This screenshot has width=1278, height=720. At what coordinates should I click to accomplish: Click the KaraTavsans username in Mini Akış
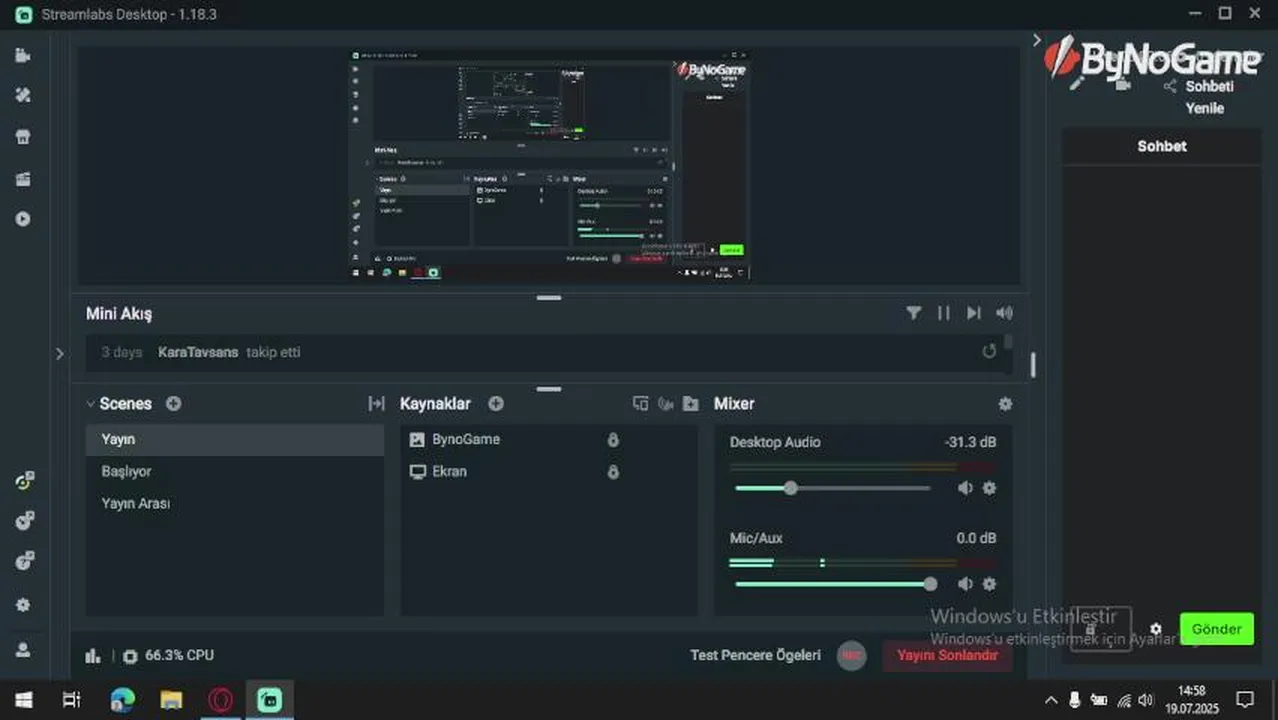click(x=198, y=352)
